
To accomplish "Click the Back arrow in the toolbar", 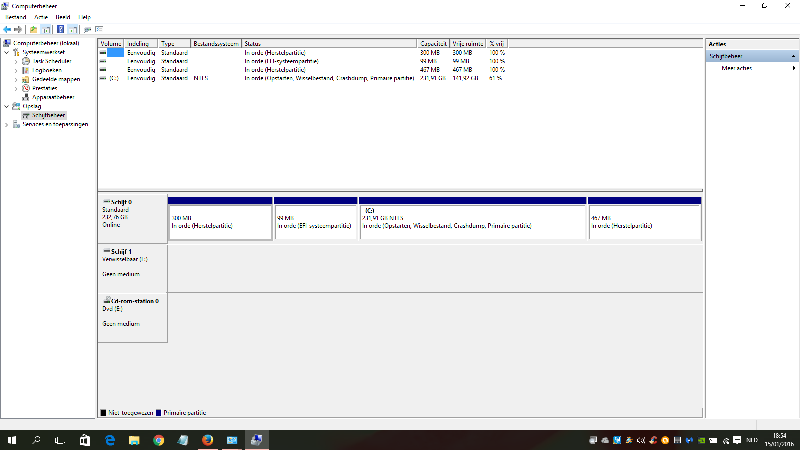I will (7, 29).
